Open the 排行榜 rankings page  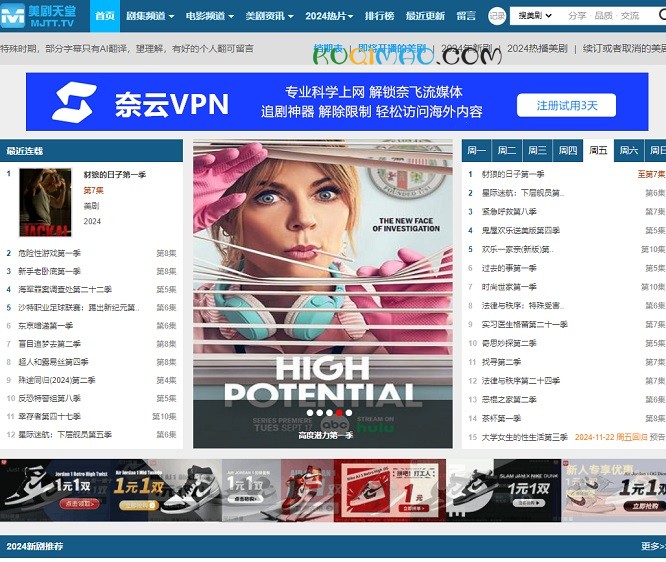pos(379,16)
